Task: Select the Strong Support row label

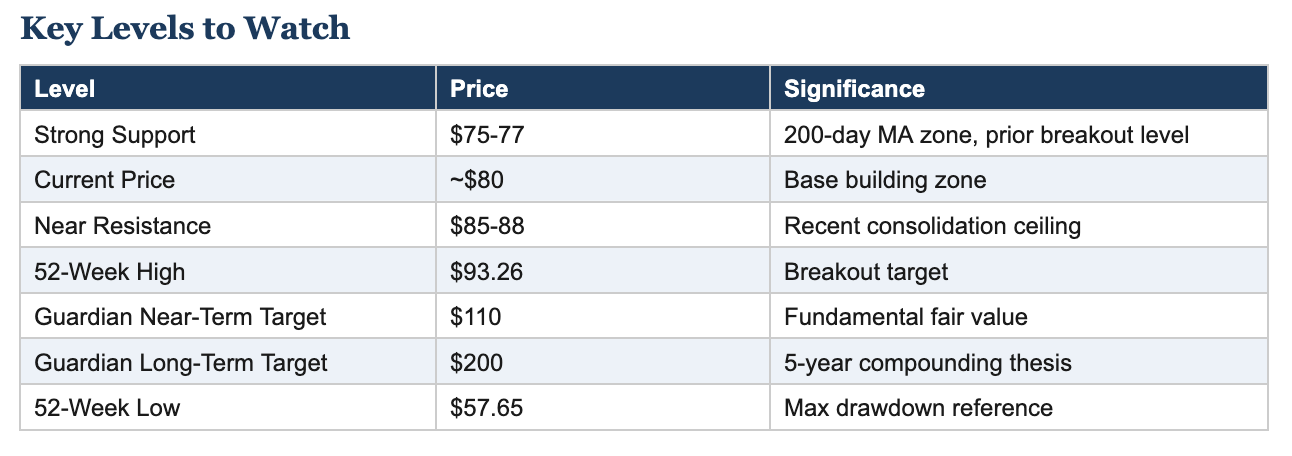Action: point(115,135)
